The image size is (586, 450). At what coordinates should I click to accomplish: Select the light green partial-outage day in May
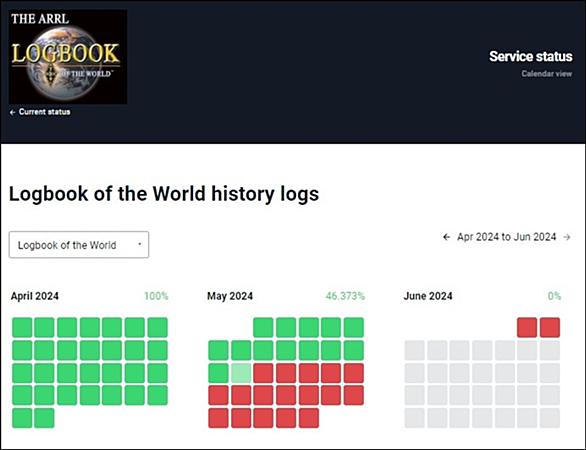pos(241,373)
